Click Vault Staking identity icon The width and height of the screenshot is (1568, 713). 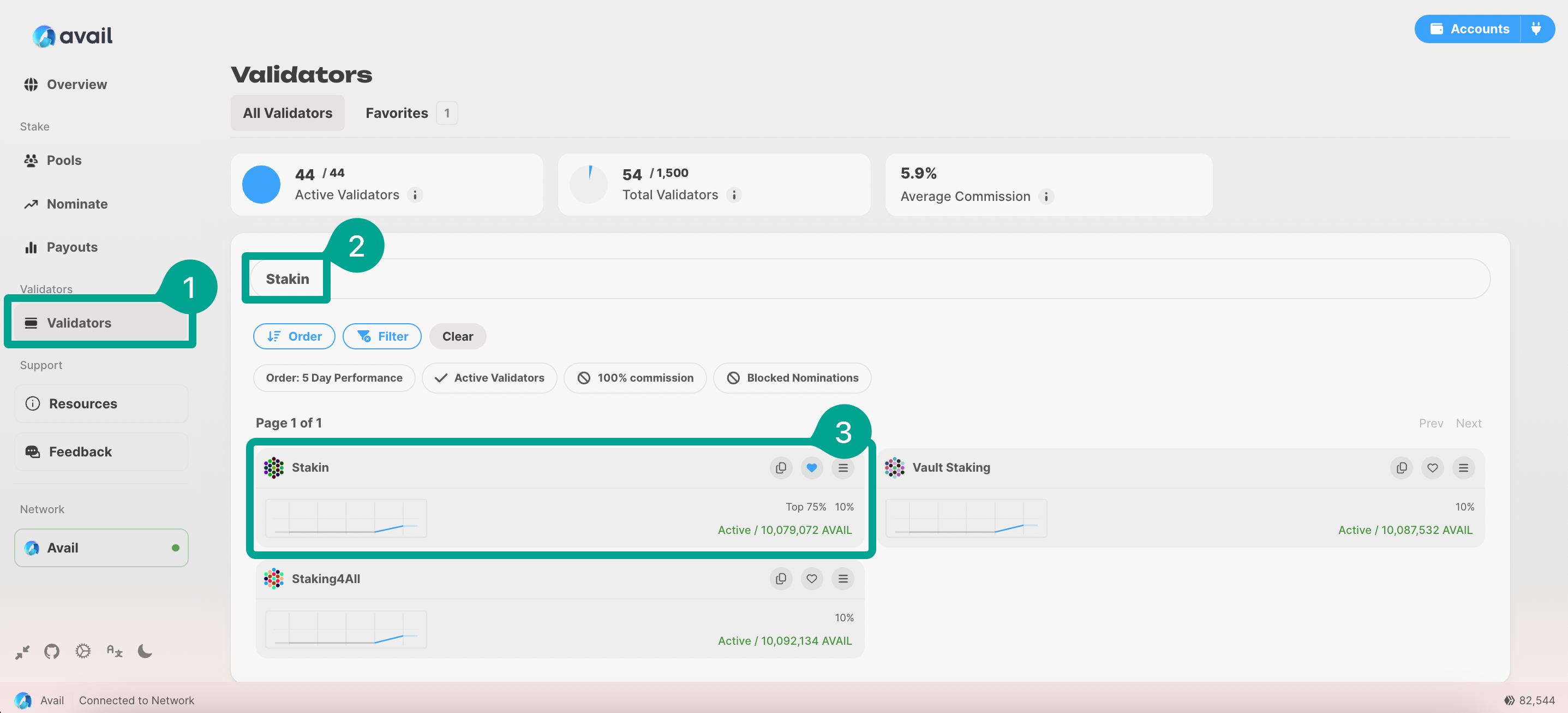coord(895,468)
